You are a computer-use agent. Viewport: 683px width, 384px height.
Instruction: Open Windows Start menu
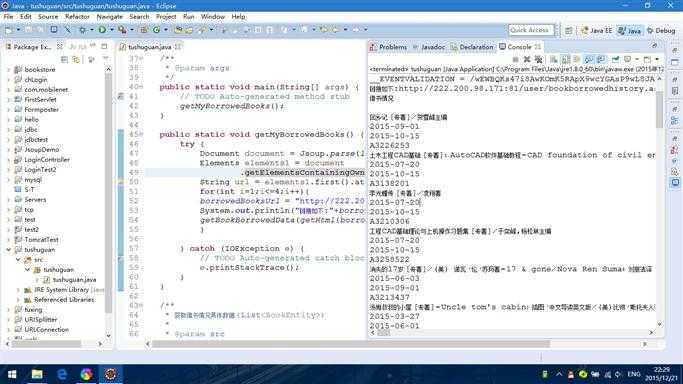12,374
